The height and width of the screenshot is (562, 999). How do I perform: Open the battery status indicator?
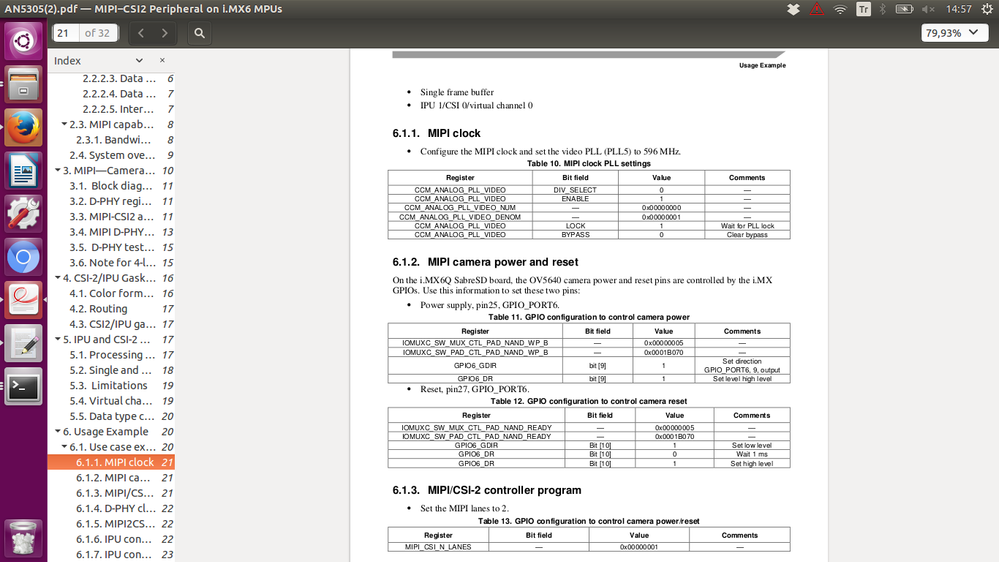point(904,9)
